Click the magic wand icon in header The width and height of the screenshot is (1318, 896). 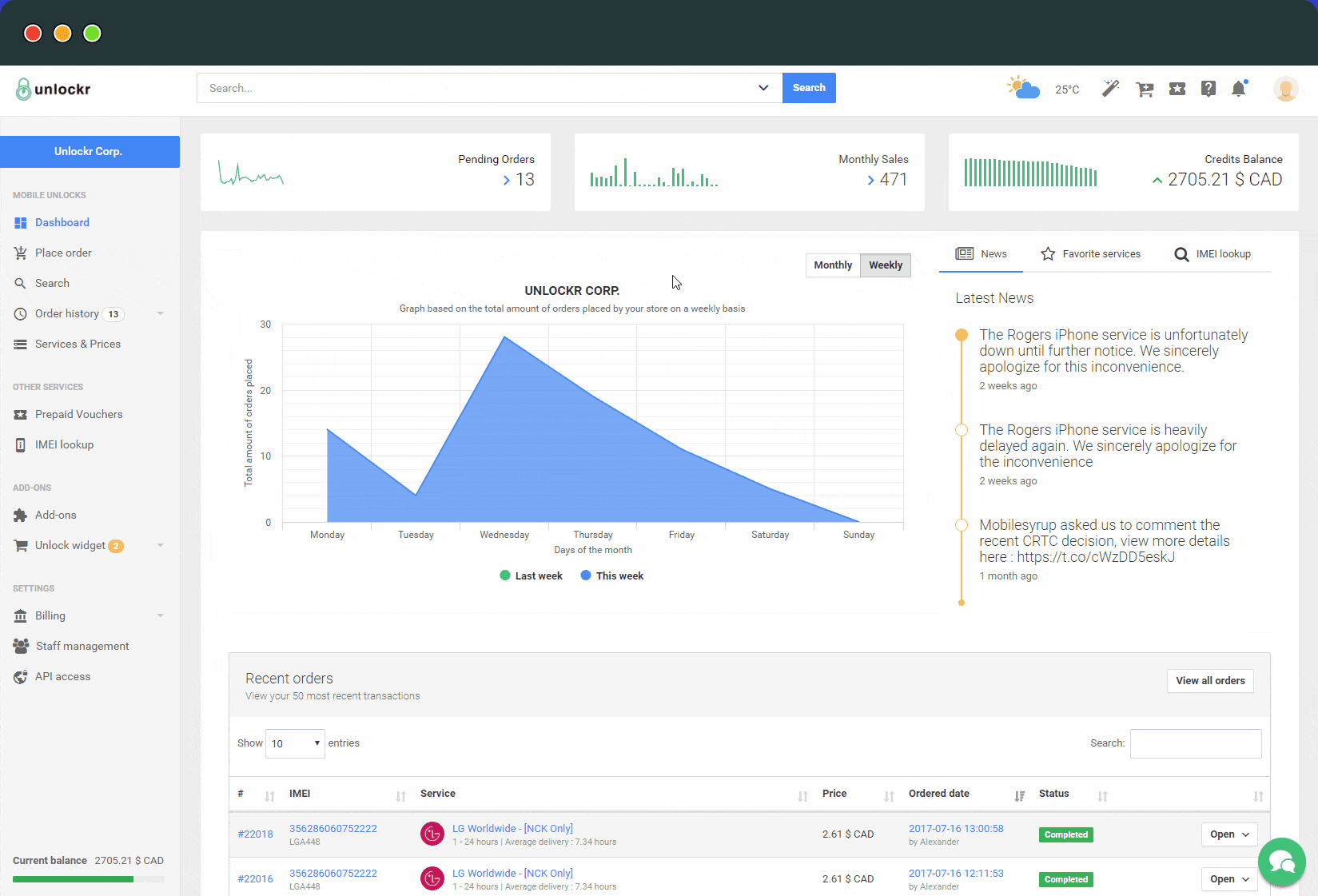click(1111, 89)
